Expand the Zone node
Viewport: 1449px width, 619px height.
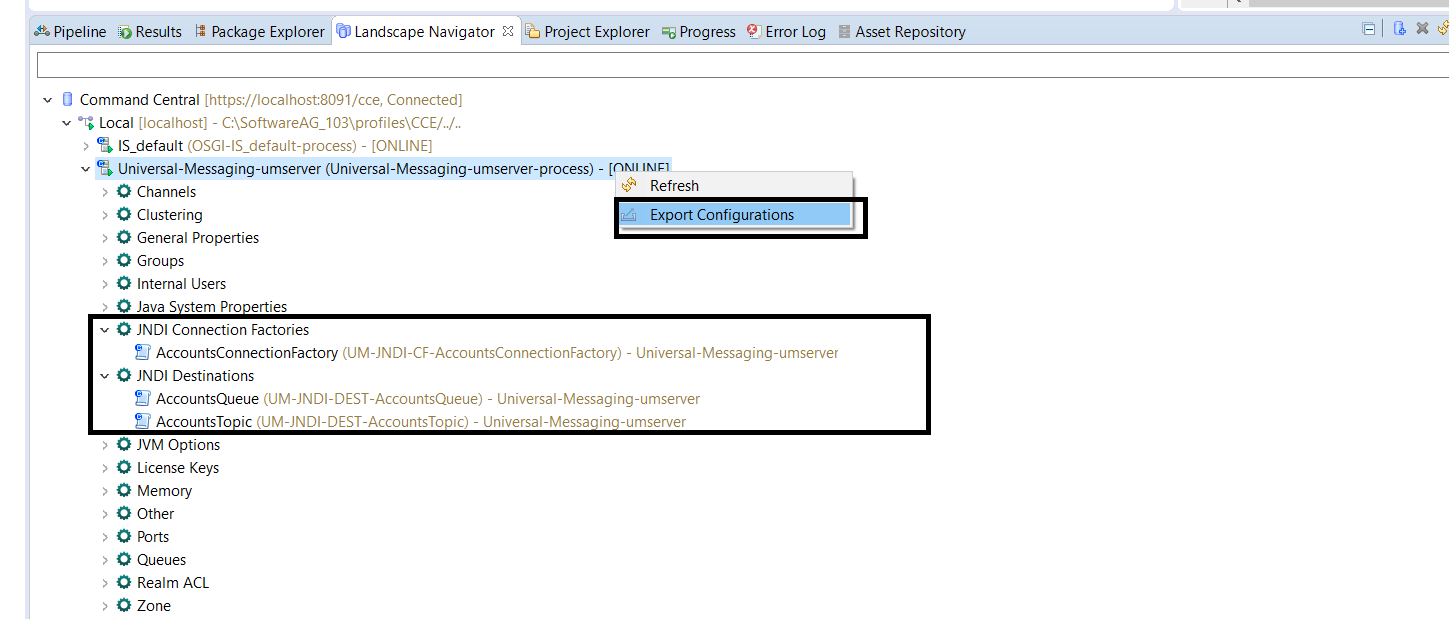pyautogui.click(x=105, y=606)
